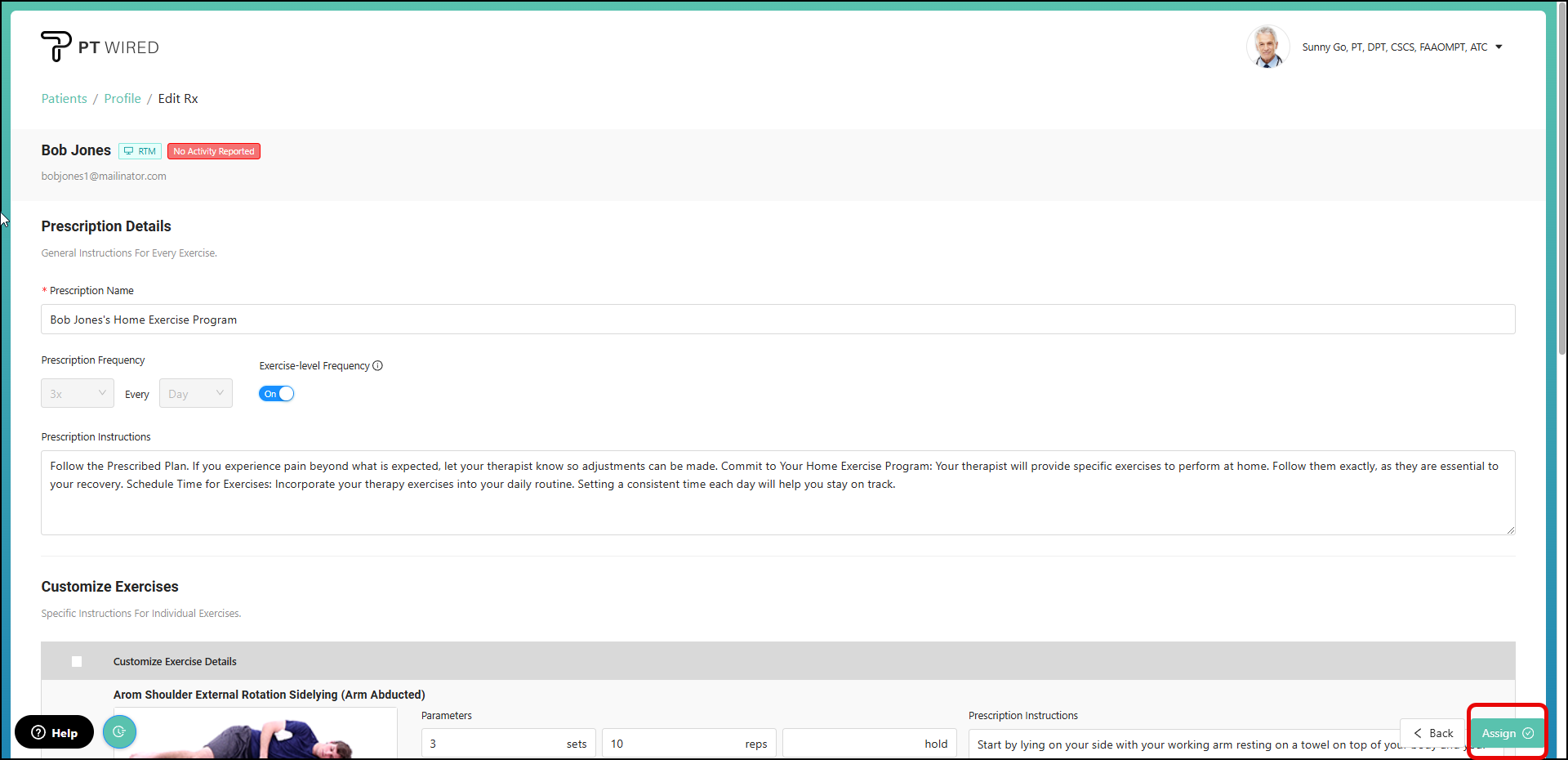
Task: Click the No Activity Reported badge
Action: [x=214, y=151]
